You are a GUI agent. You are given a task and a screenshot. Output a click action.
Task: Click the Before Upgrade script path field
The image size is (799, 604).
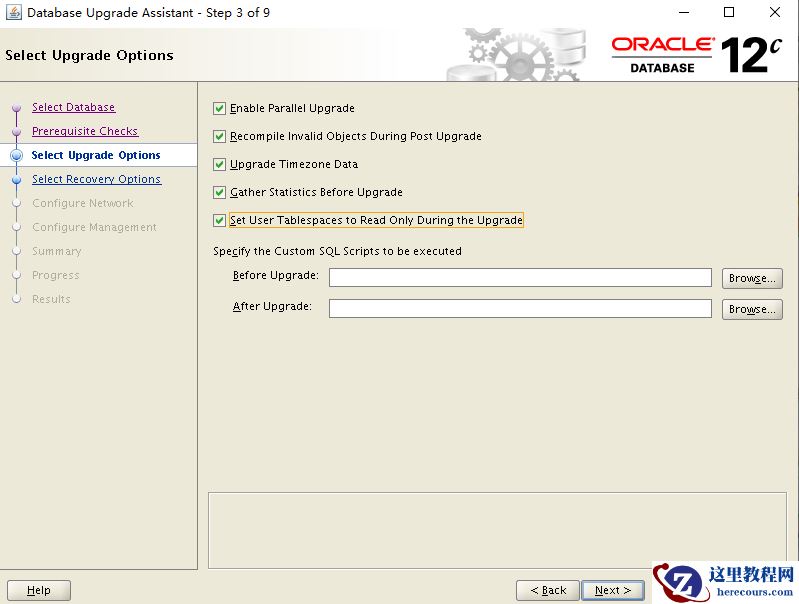pyautogui.click(x=520, y=278)
